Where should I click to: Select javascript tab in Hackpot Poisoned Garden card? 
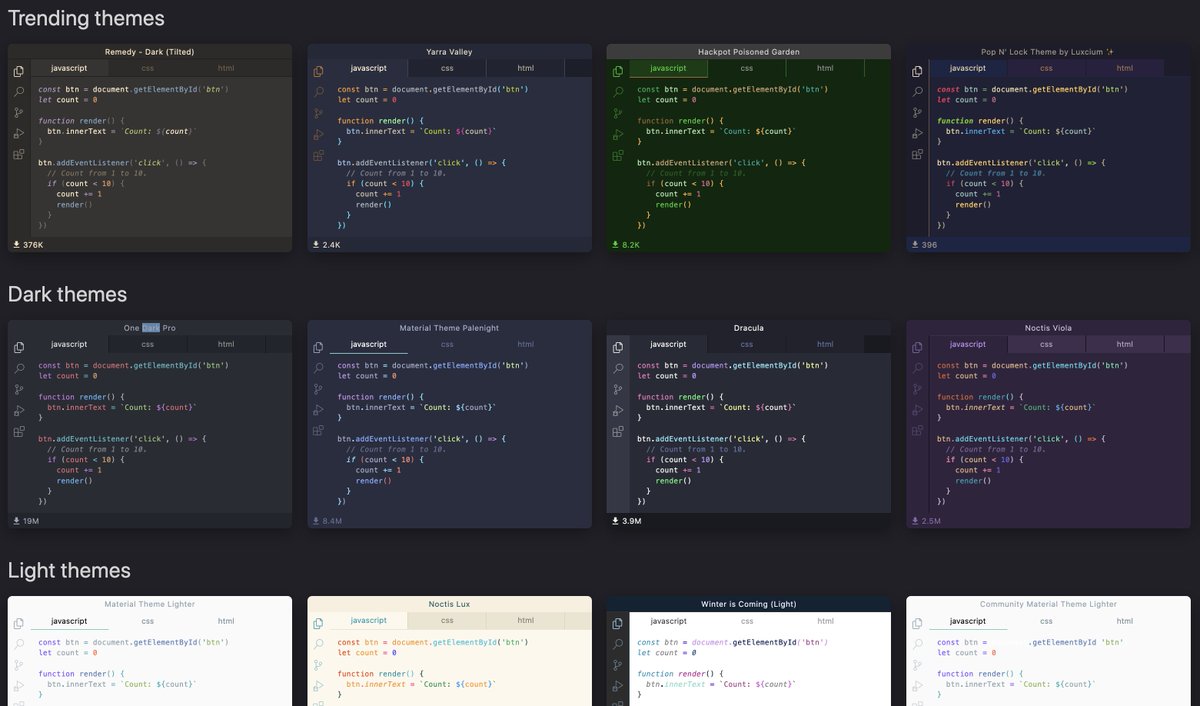(668, 68)
